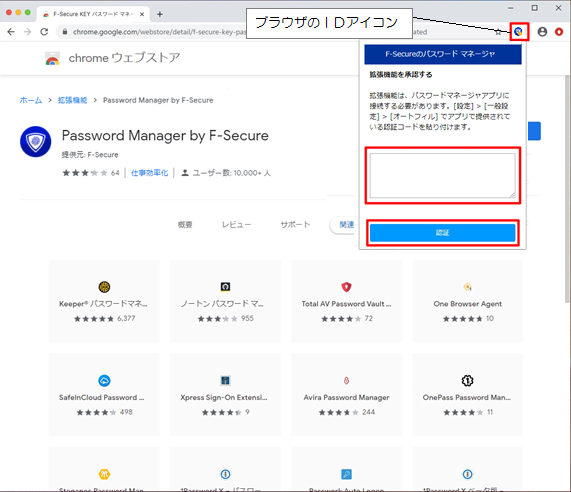Click the browser forward arrow
Screen dimensions: 571x492
click(27, 32)
